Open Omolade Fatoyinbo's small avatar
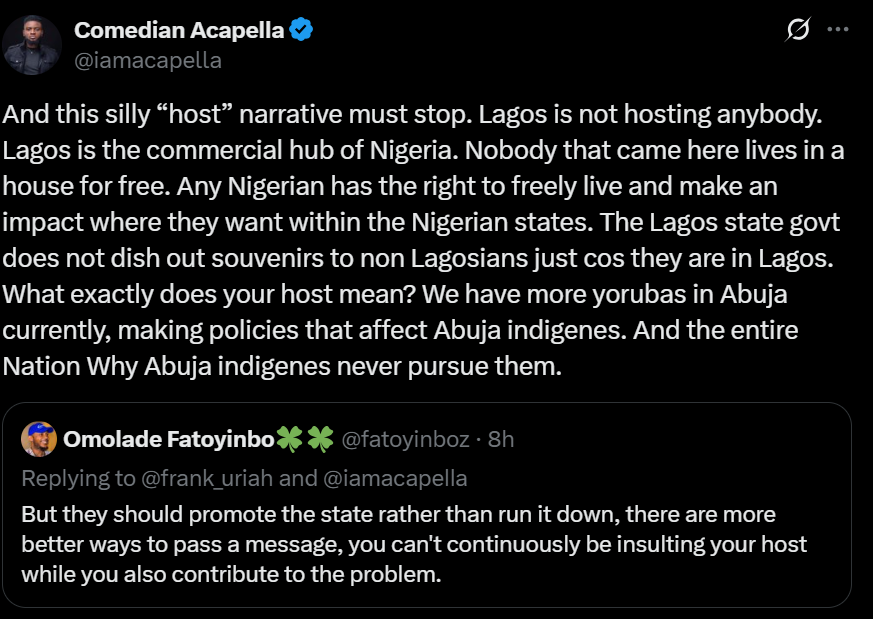873x619 pixels. pyautogui.click(x=39, y=439)
